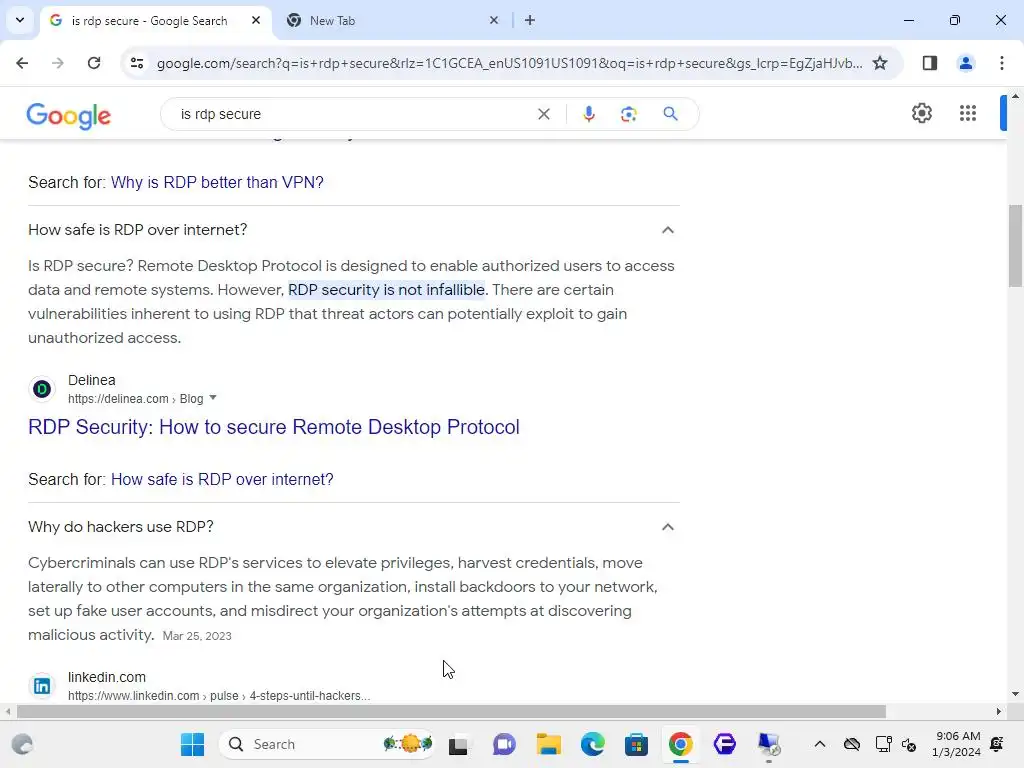Open File Explorer from the taskbar
This screenshot has width=1024, height=768.
tap(549, 744)
